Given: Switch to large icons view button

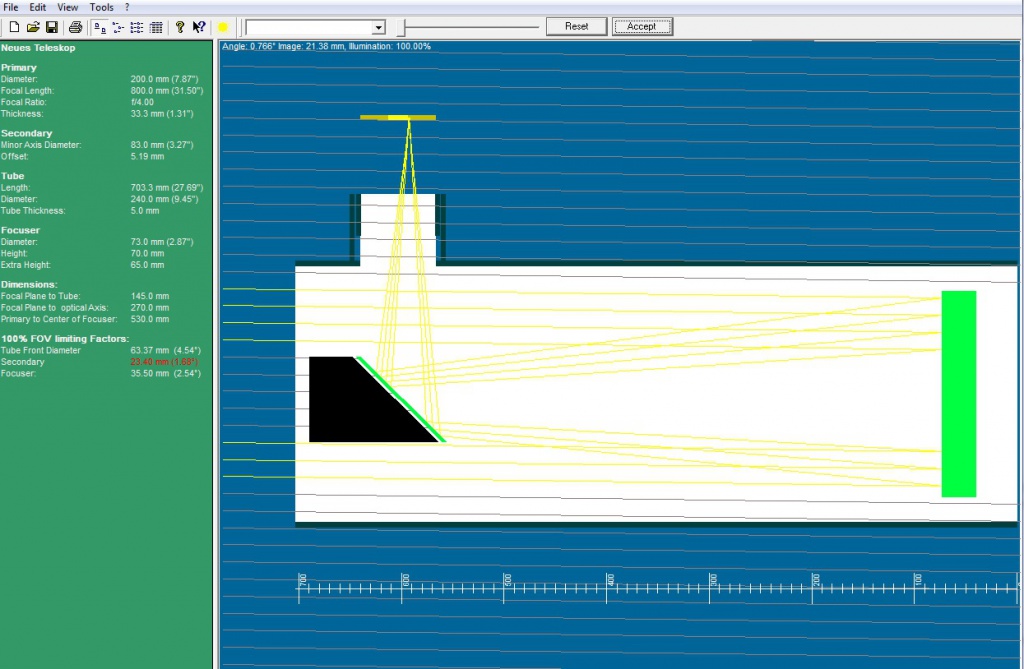Looking at the screenshot, I should point(99,27).
